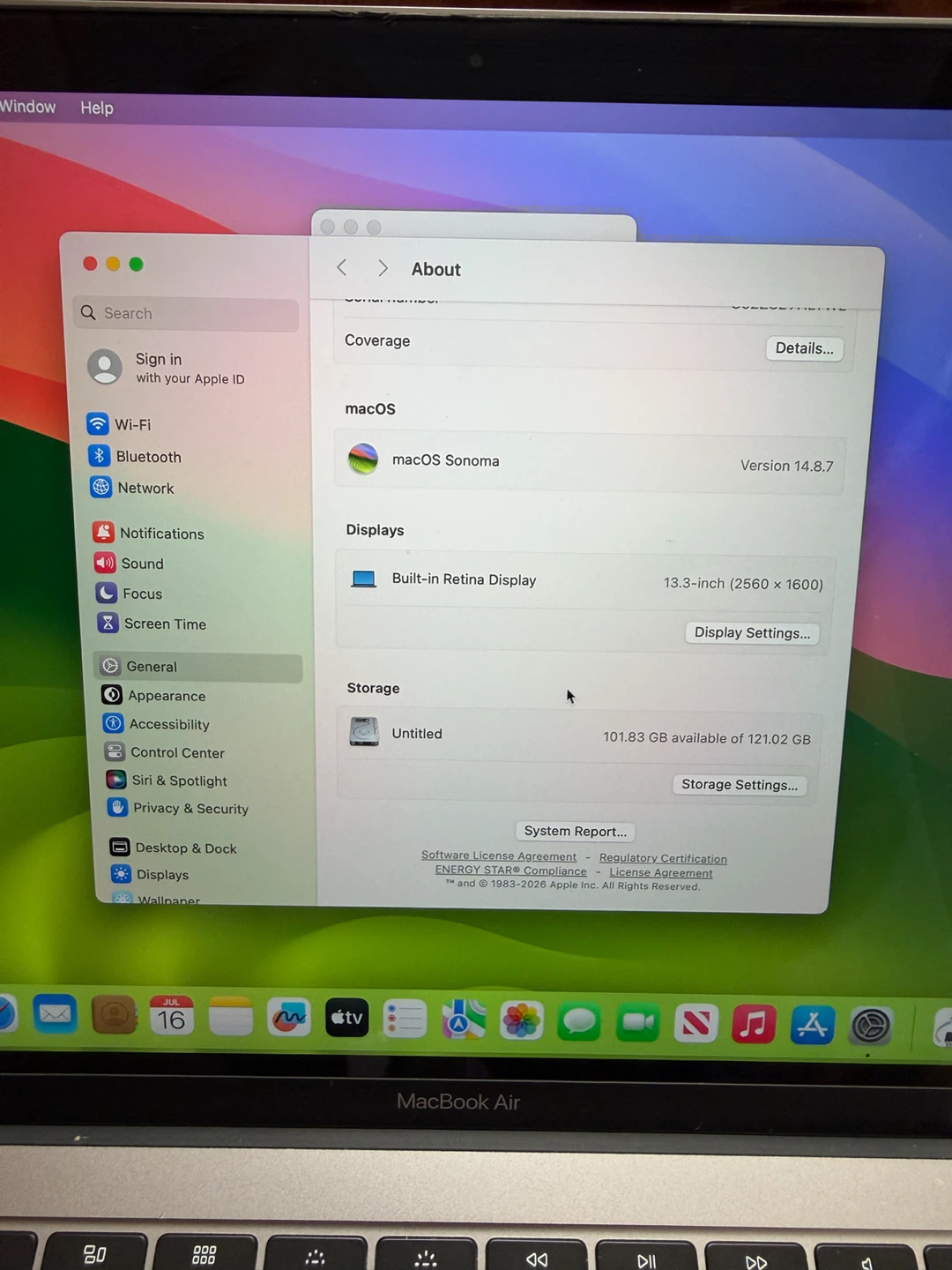Open Storage Settings button
This screenshot has height=1270, width=952.
(739, 785)
